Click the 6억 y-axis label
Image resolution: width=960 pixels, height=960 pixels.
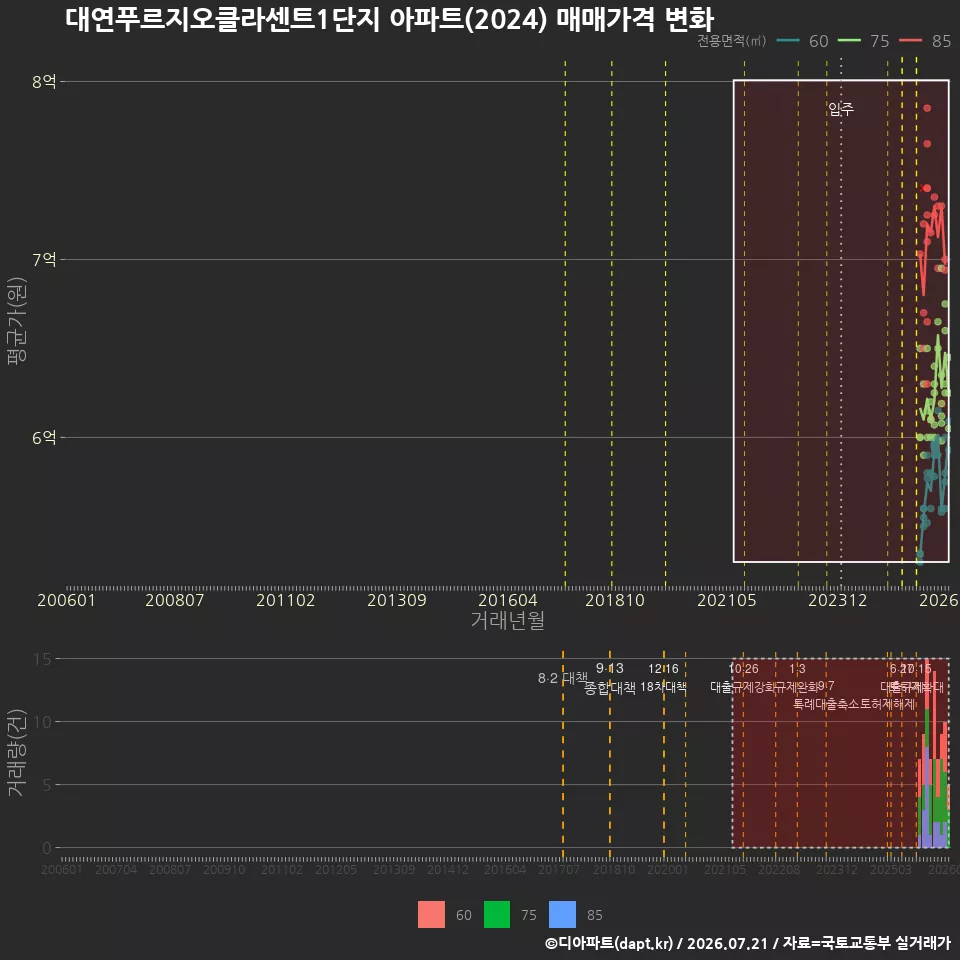(x=44, y=438)
